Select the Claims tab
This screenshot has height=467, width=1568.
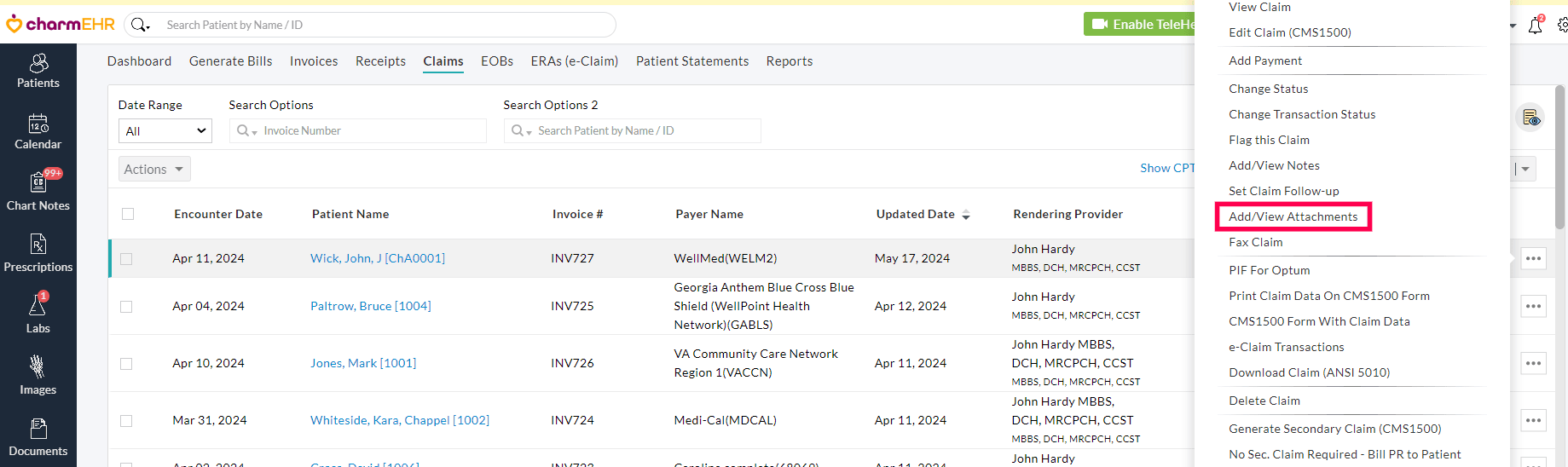(443, 61)
